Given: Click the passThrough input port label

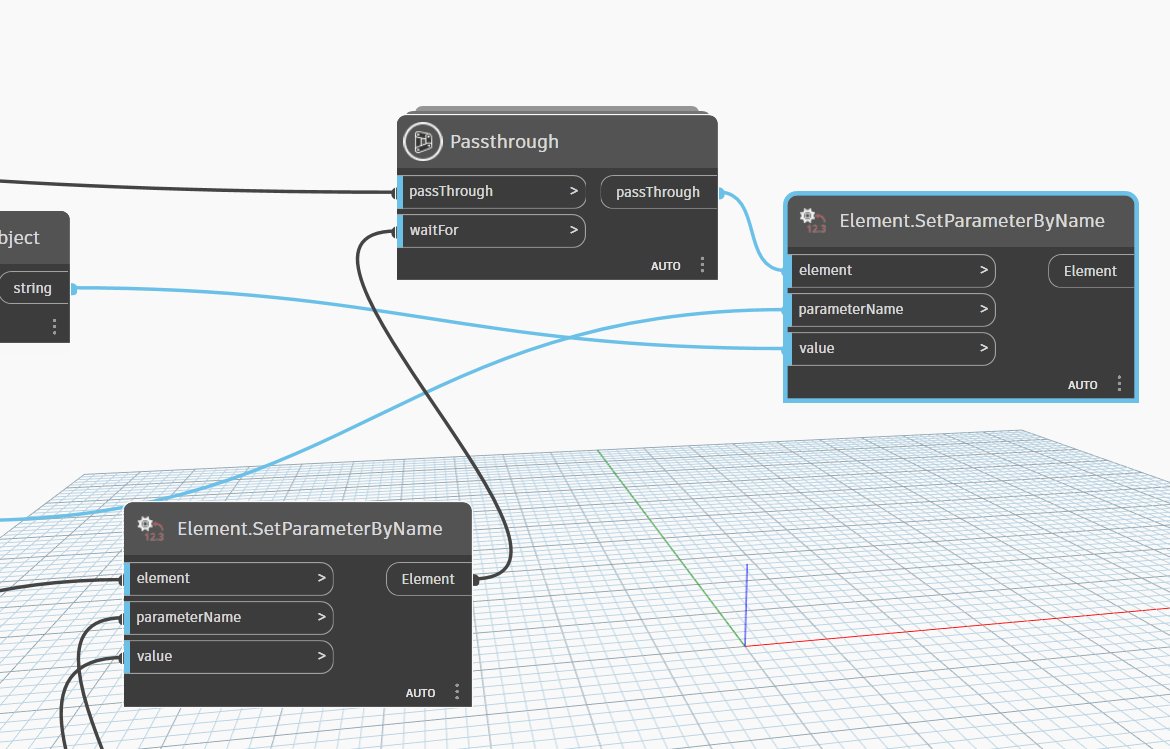Looking at the screenshot, I should coord(451,191).
